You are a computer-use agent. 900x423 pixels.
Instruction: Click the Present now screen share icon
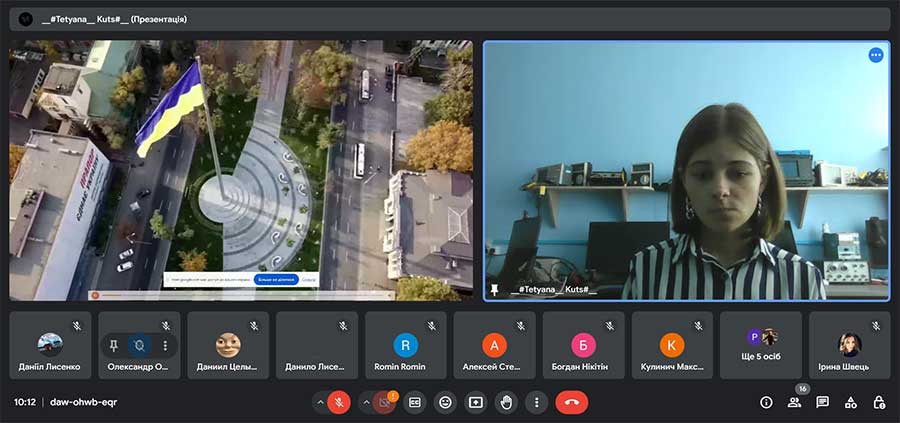point(476,402)
